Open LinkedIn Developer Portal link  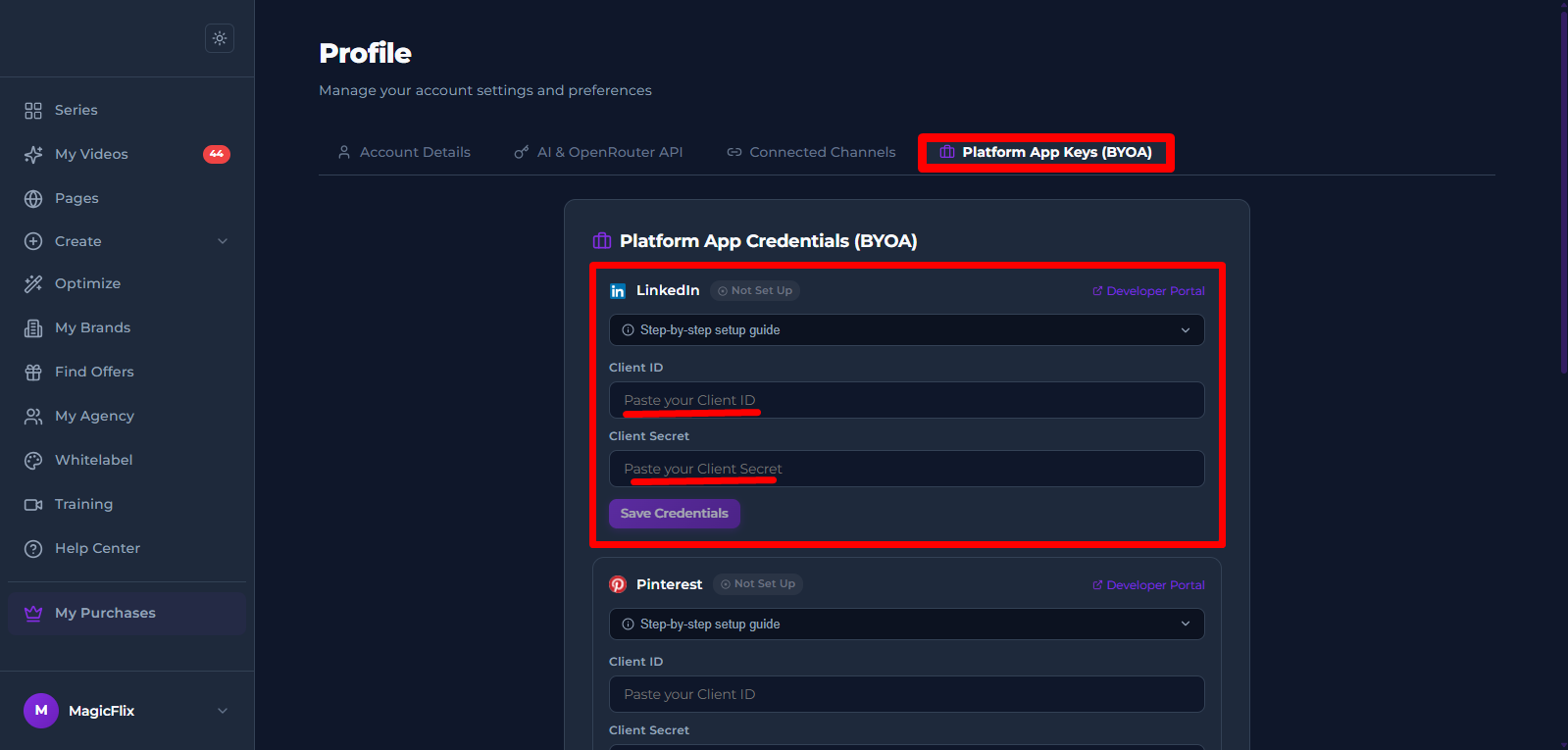[x=1148, y=291]
